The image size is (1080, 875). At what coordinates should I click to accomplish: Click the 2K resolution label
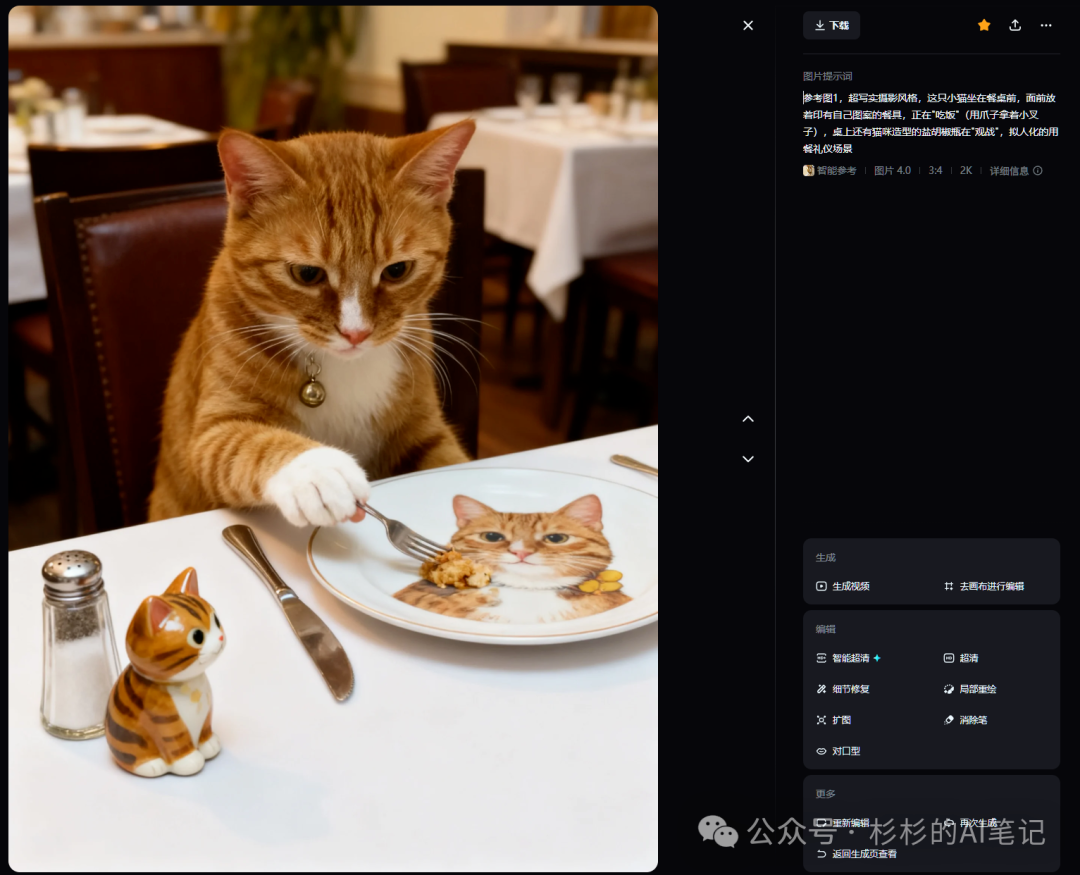point(966,171)
